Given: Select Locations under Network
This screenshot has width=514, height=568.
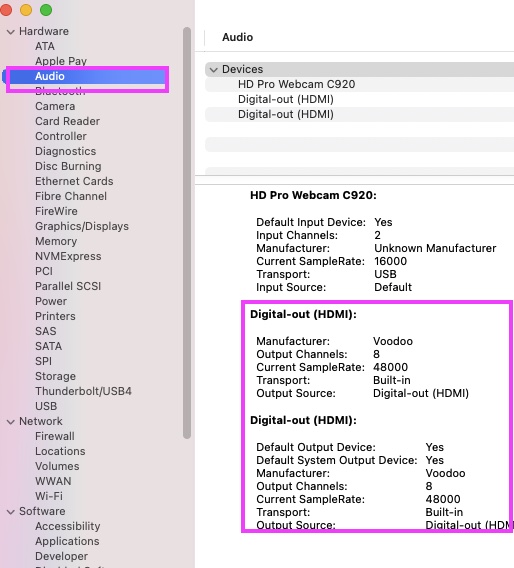Looking at the screenshot, I should point(60,451).
